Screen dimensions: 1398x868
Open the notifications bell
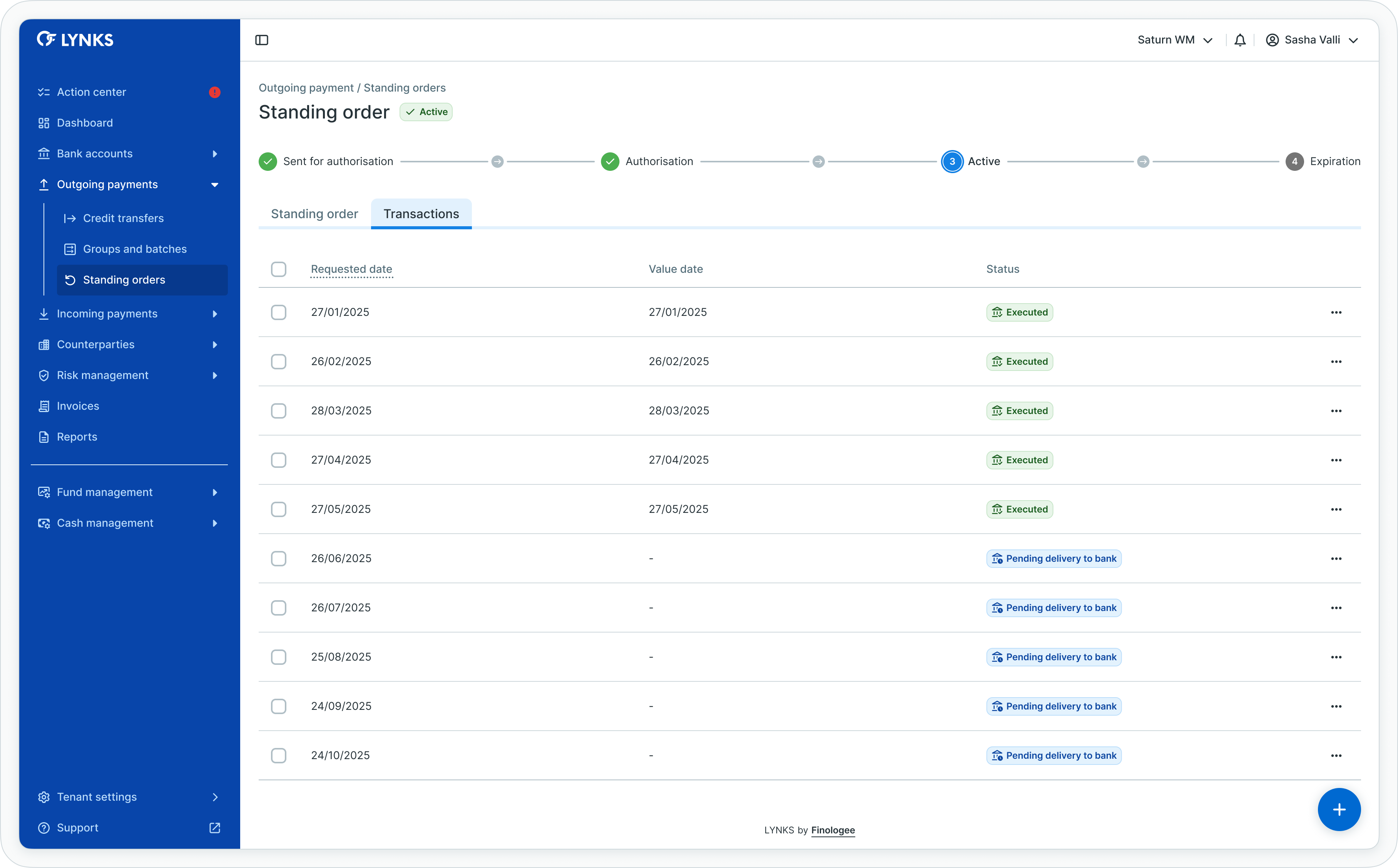click(x=1239, y=40)
